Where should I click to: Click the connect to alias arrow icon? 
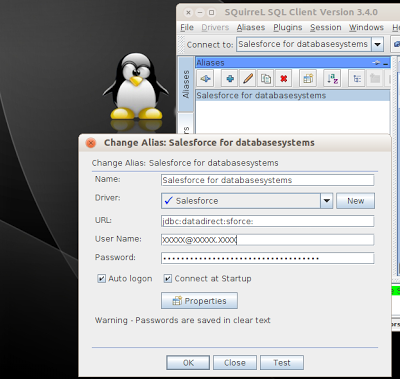[205, 79]
